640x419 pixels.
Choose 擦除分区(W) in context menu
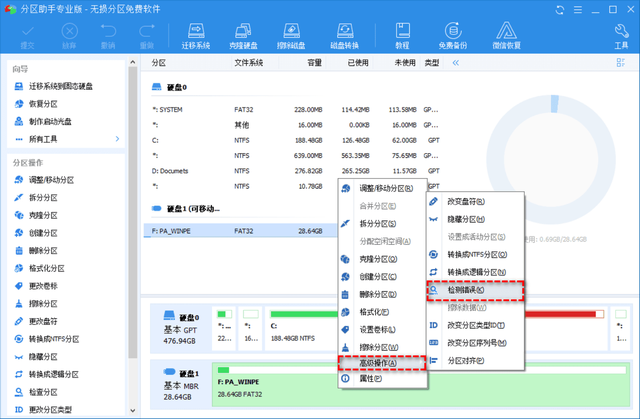click(x=382, y=347)
